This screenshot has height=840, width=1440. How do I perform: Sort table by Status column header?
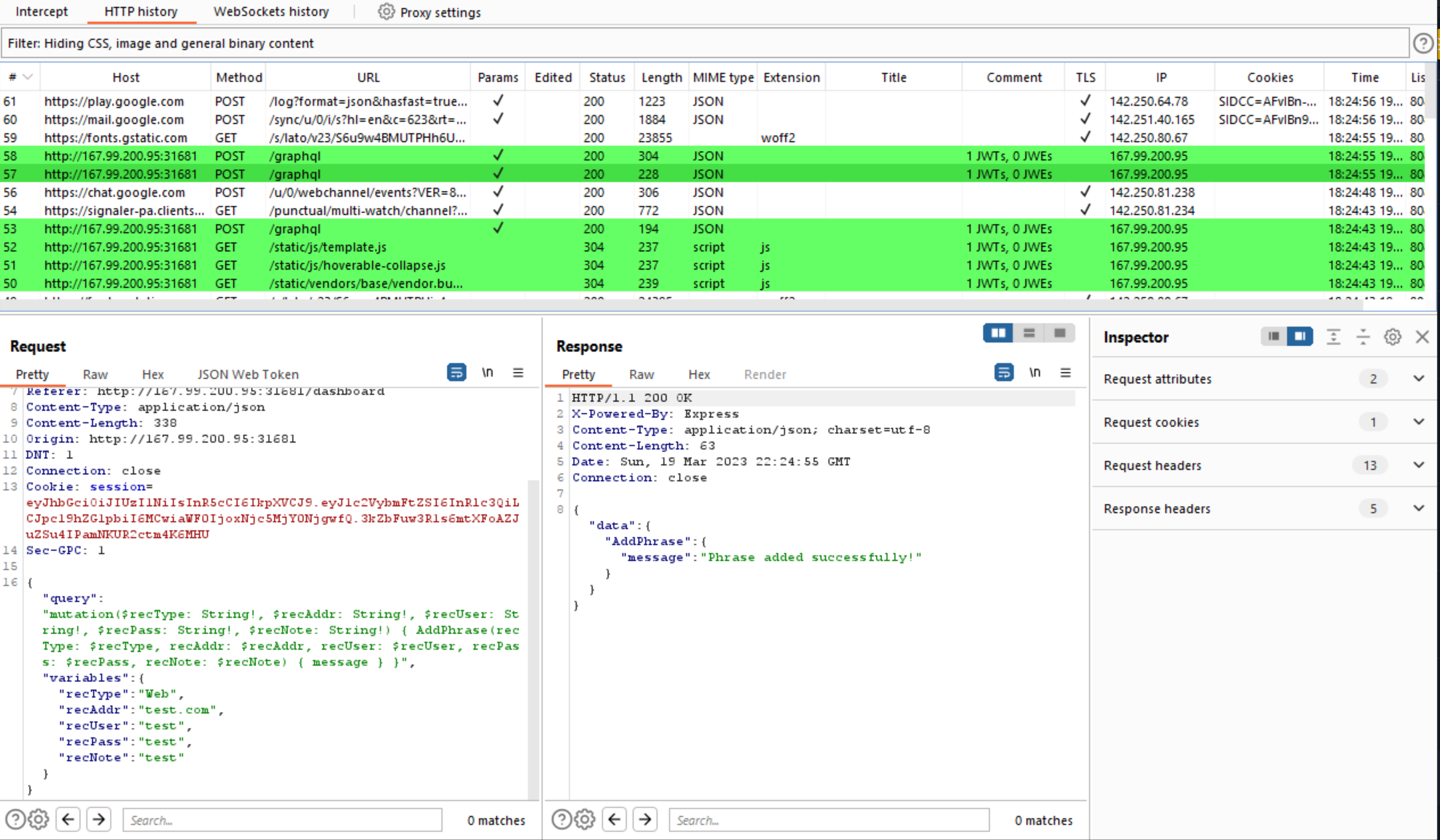pyautogui.click(x=607, y=78)
